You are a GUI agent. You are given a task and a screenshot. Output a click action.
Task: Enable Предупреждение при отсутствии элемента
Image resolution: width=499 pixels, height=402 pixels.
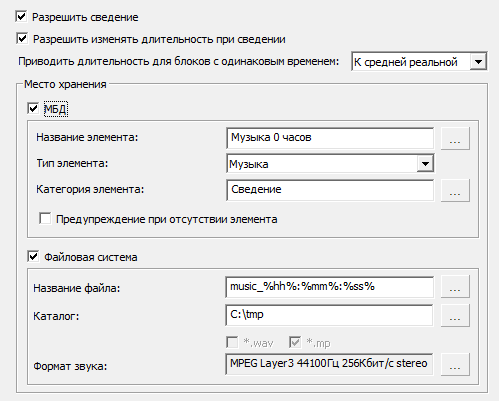pos(45,219)
